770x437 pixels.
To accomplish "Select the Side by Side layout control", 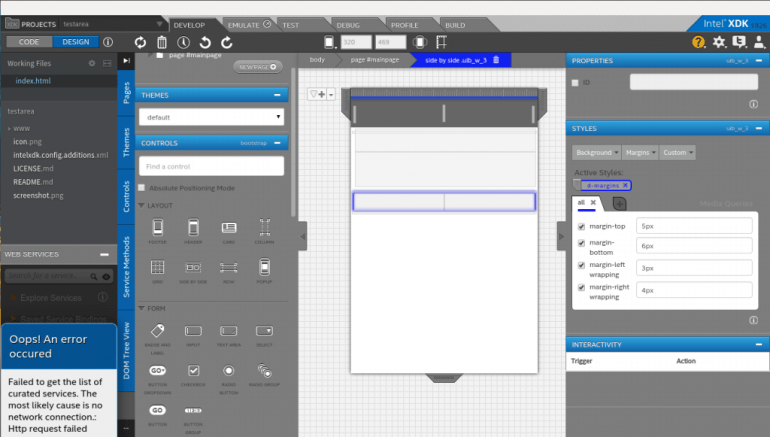I will coord(193,271).
